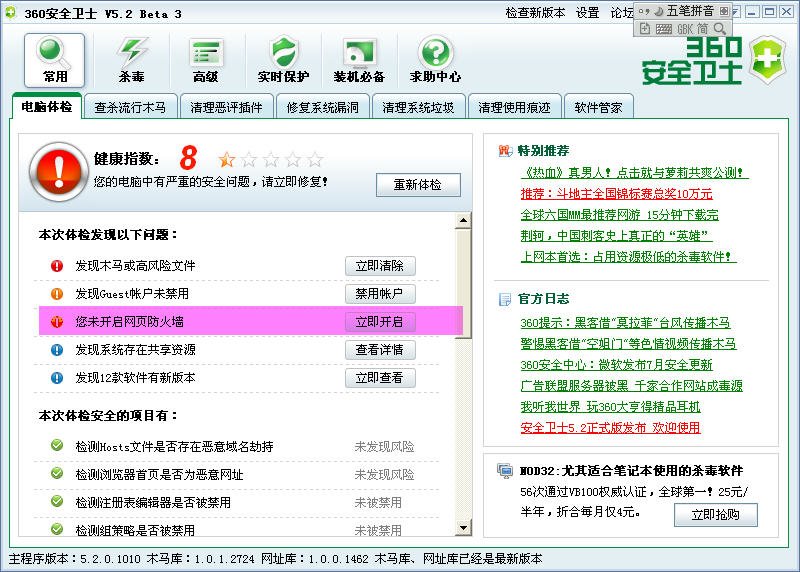Switch to the 清理恶评插件 tab

point(226,107)
